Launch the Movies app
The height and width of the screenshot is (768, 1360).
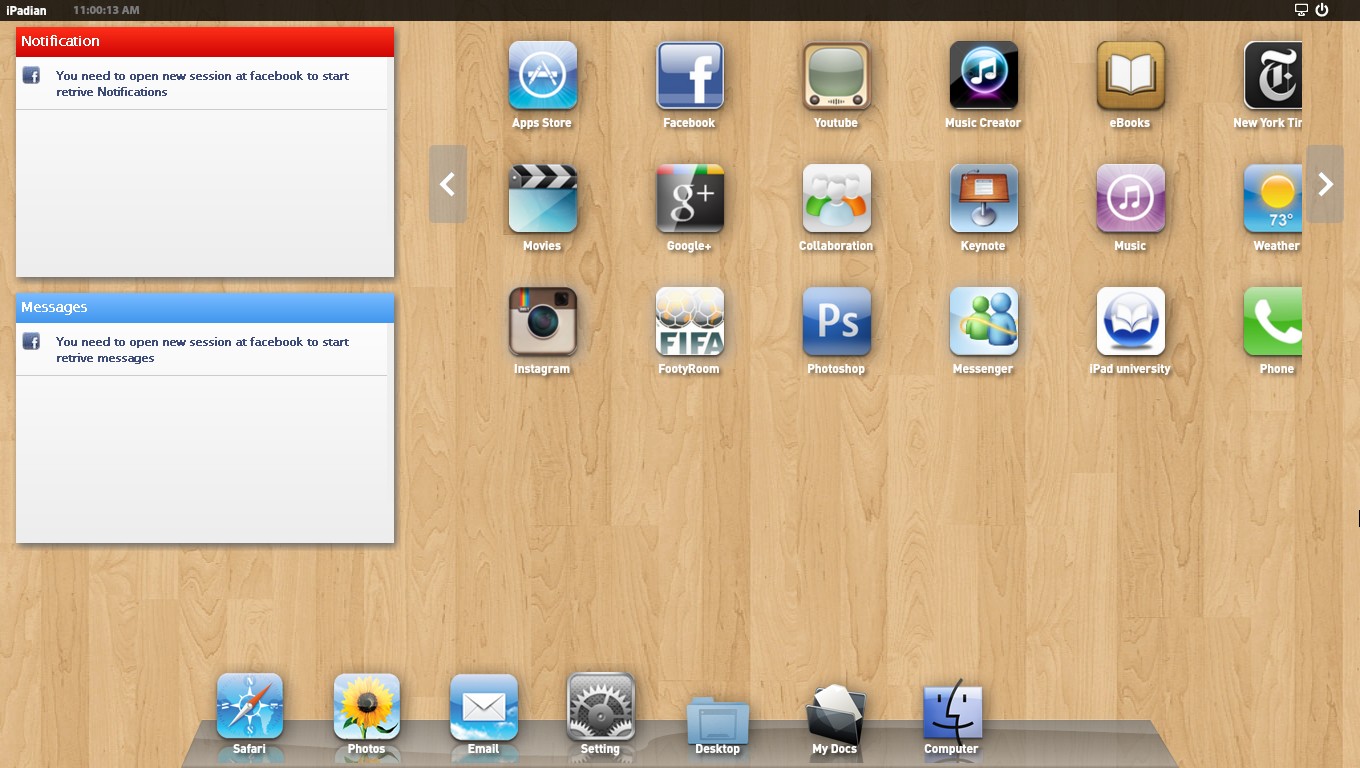click(542, 198)
